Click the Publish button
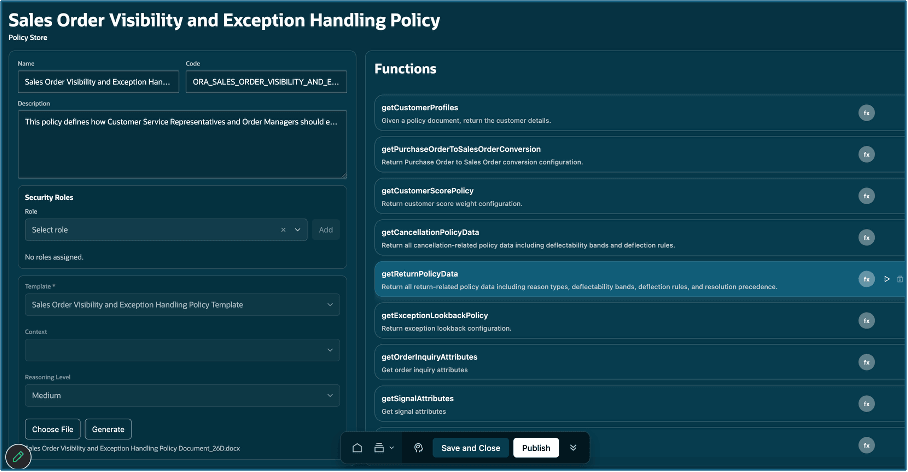The height and width of the screenshot is (472, 908). (x=536, y=448)
